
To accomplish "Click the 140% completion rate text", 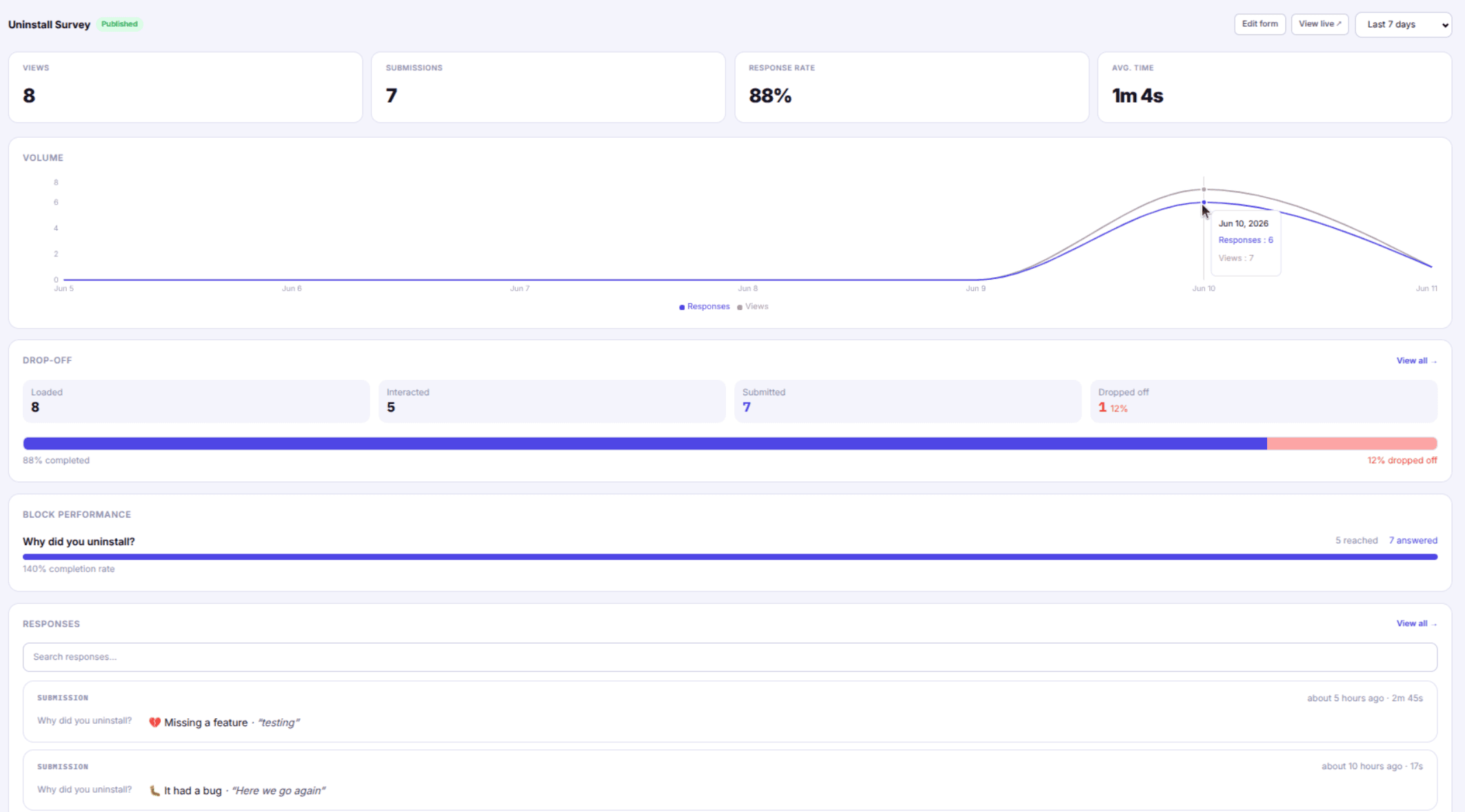I will [x=68, y=569].
